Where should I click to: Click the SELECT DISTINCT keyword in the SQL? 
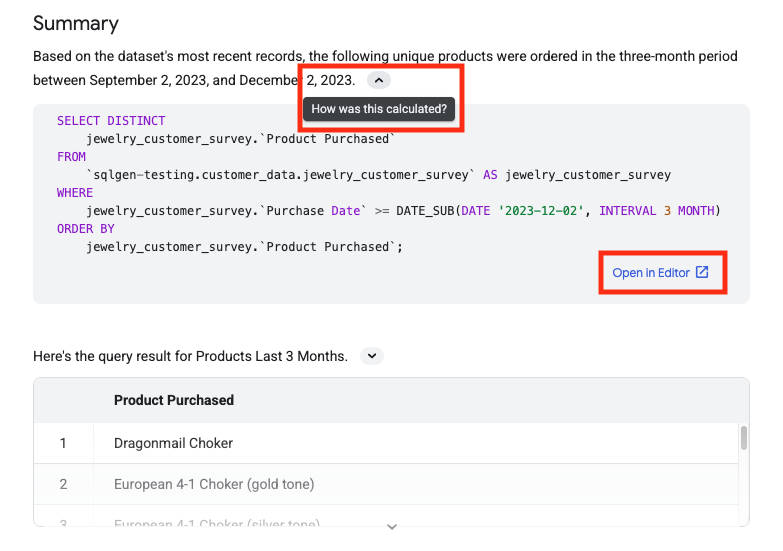point(111,121)
